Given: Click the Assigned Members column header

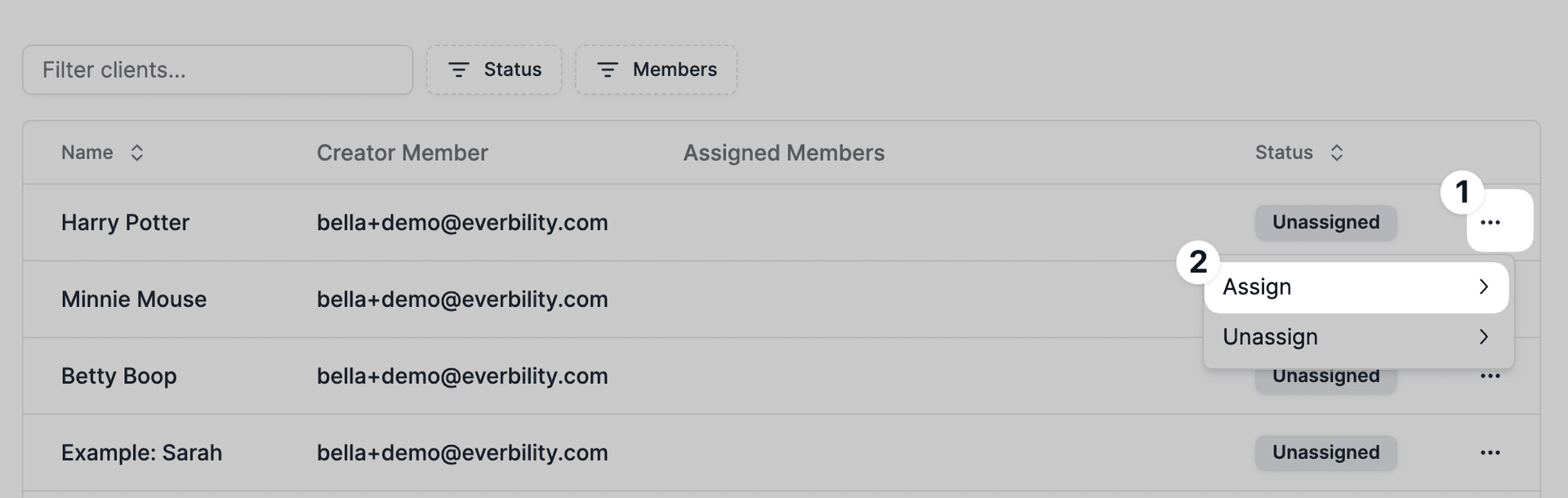Looking at the screenshot, I should tap(783, 153).
